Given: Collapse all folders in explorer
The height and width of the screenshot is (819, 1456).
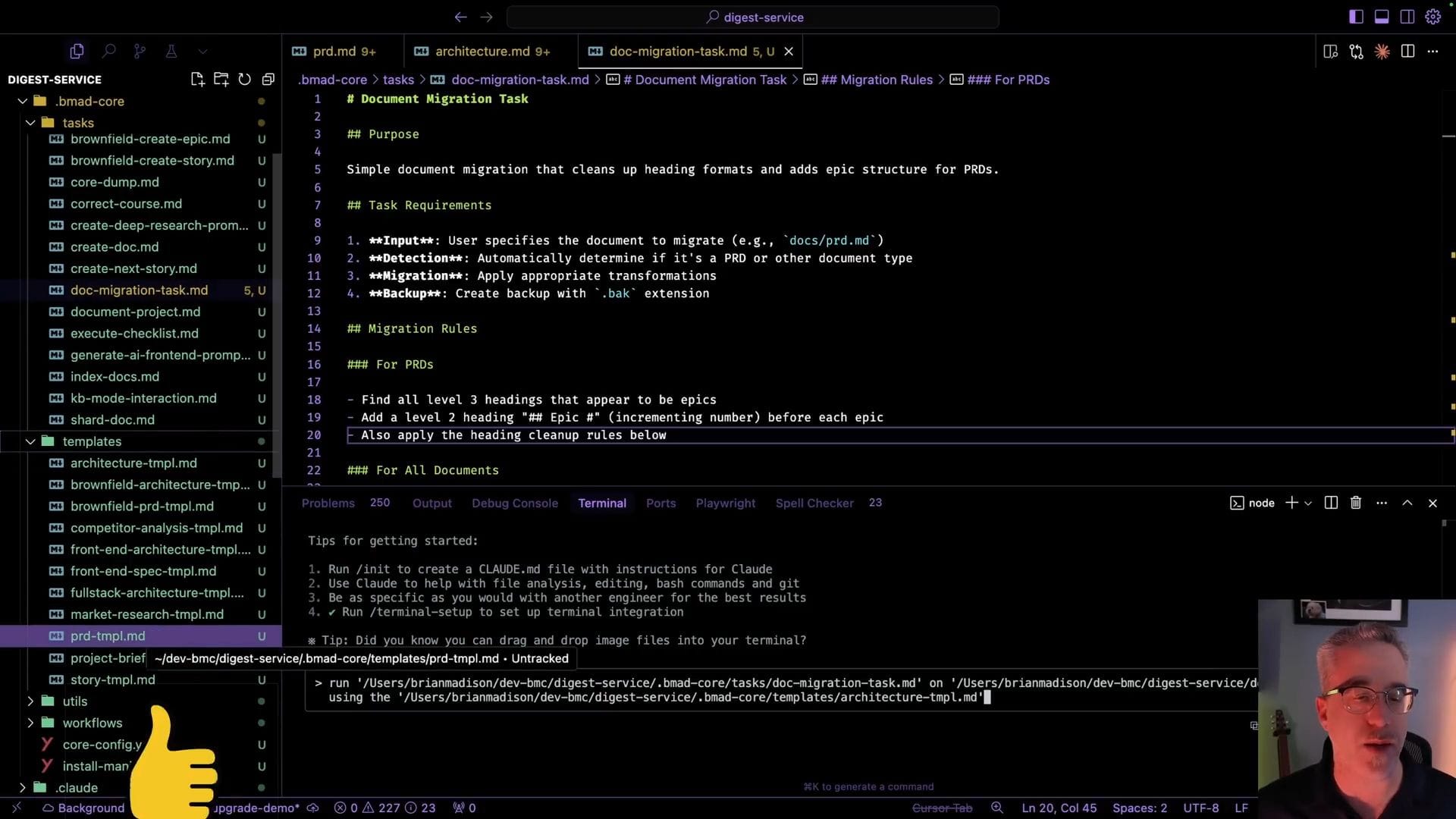Looking at the screenshot, I should coord(268,80).
